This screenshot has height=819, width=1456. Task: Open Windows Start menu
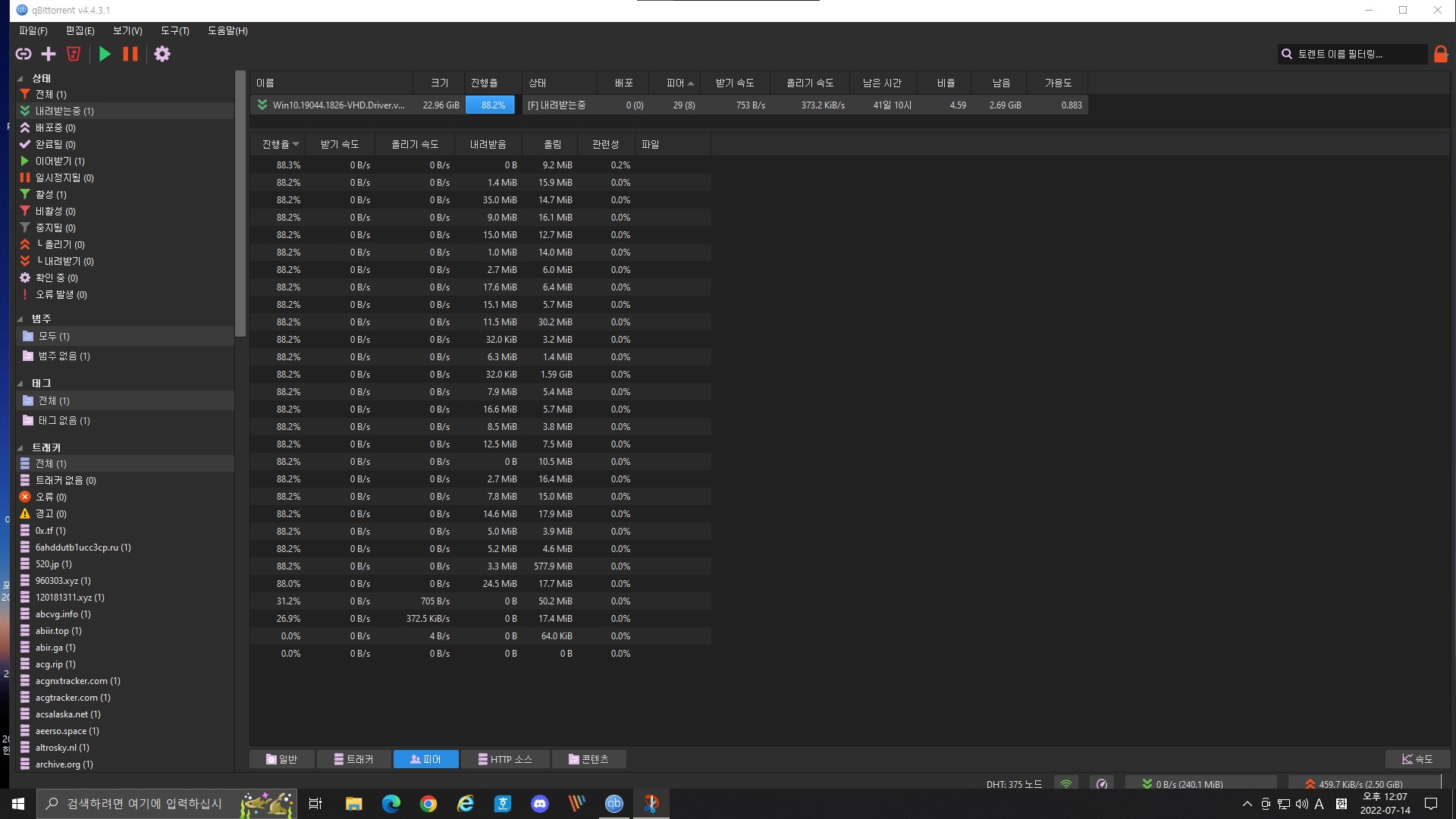click(x=18, y=804)
